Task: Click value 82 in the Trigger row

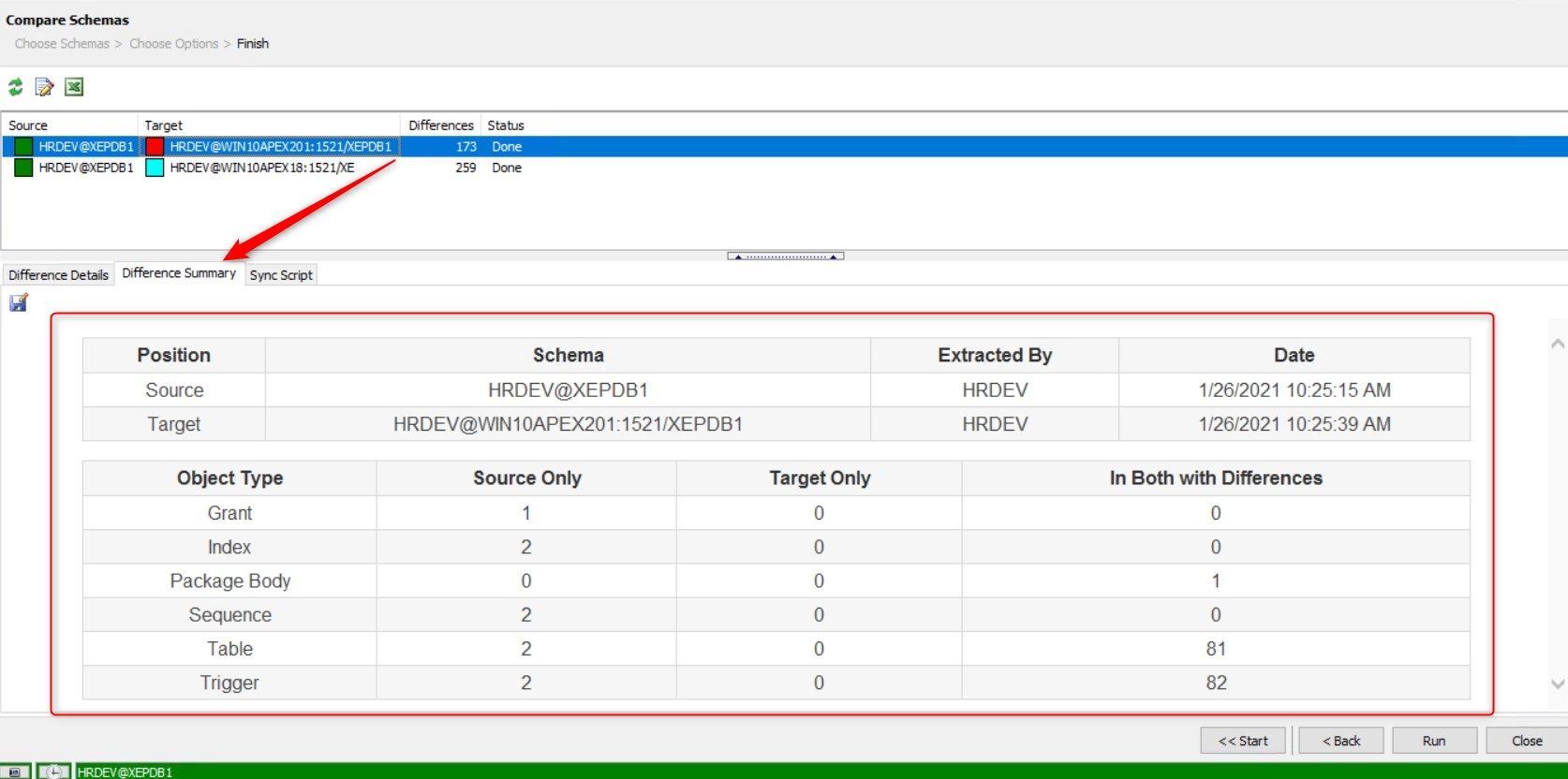Action: coord(1216,683)
